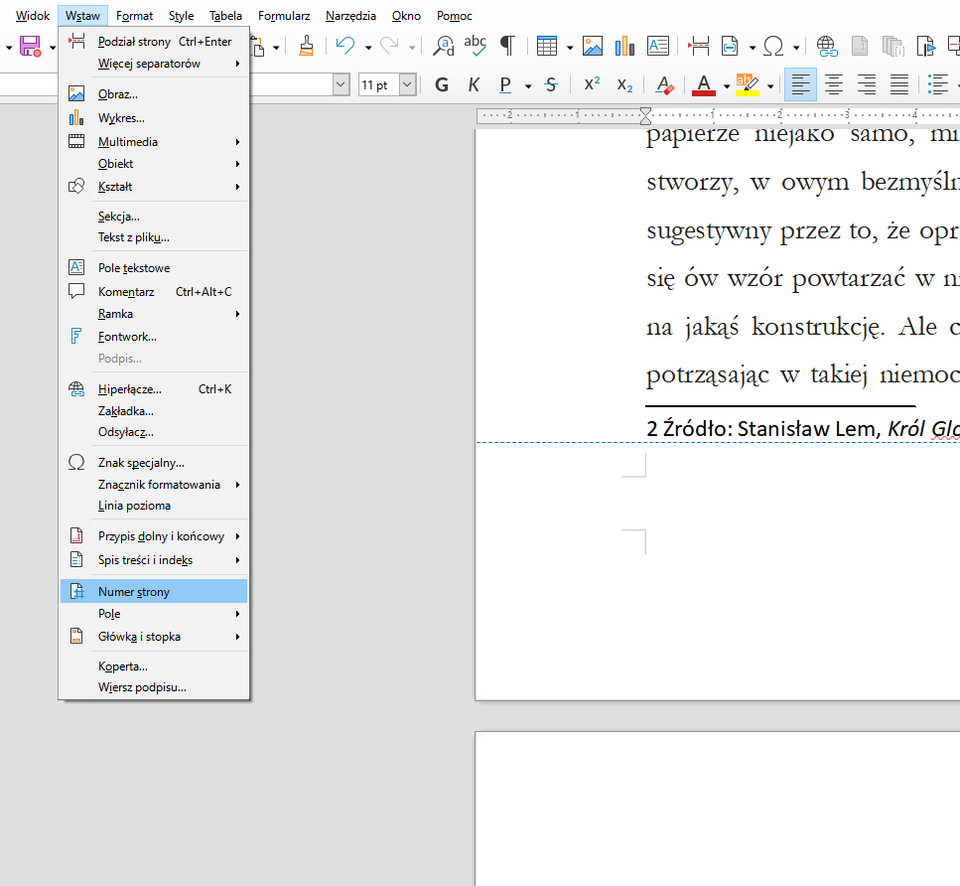Show formatting marks with the pilcrow icon
The image size is (960, 886).
point(509,45)
